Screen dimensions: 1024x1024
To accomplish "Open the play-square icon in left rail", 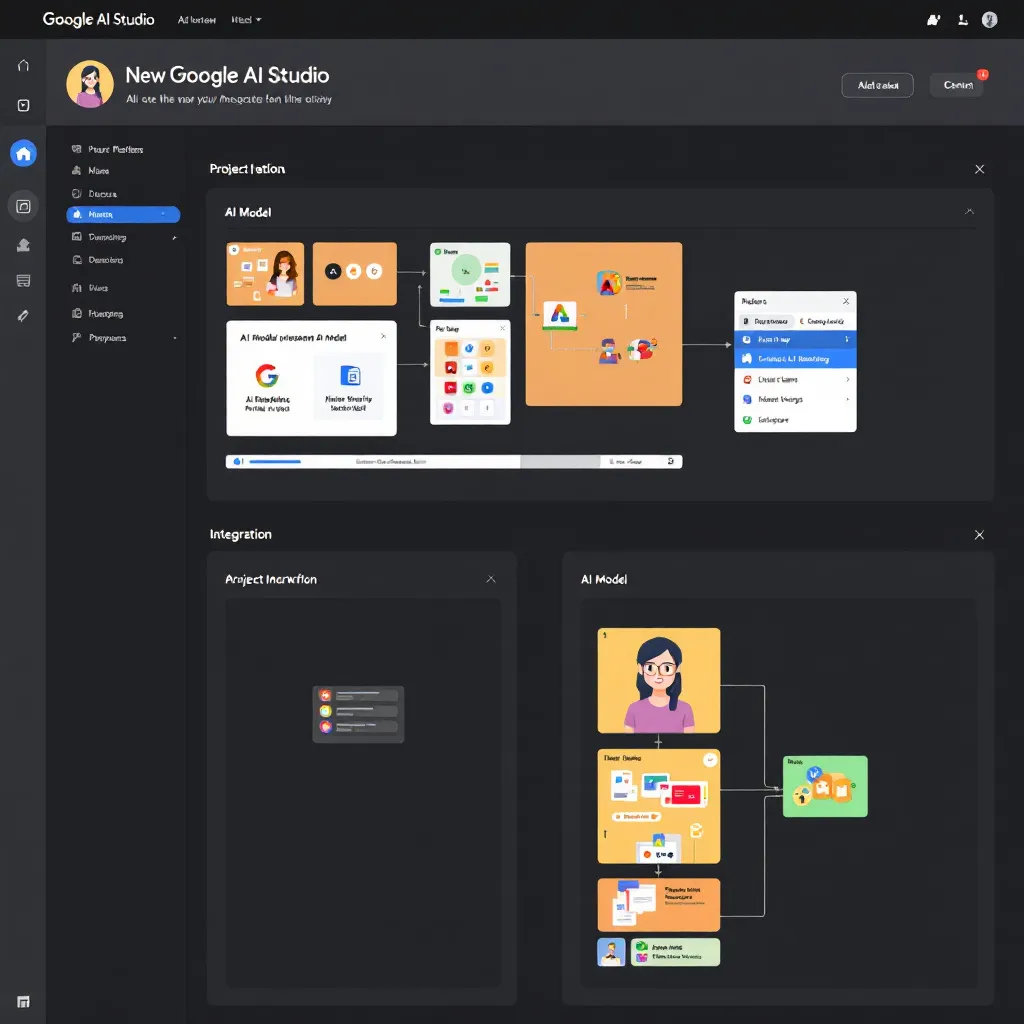I will (x=24, y=105).
